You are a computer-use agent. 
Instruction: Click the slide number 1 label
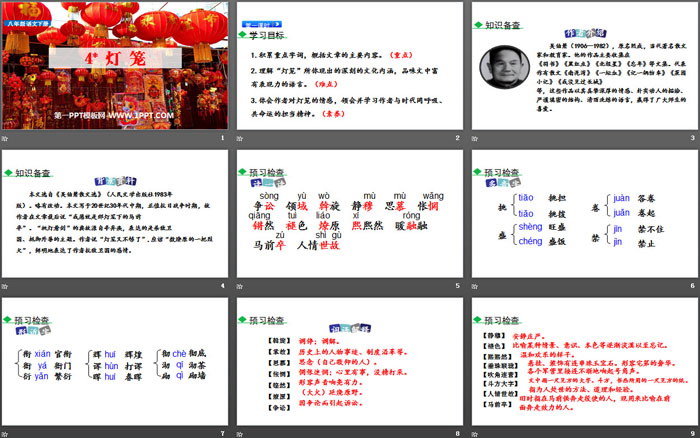[x=223, y=138]
